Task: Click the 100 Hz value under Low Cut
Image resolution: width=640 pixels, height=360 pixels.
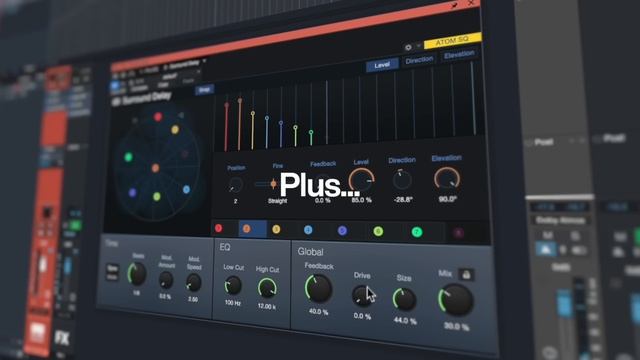Action: [x=233, y=302]
